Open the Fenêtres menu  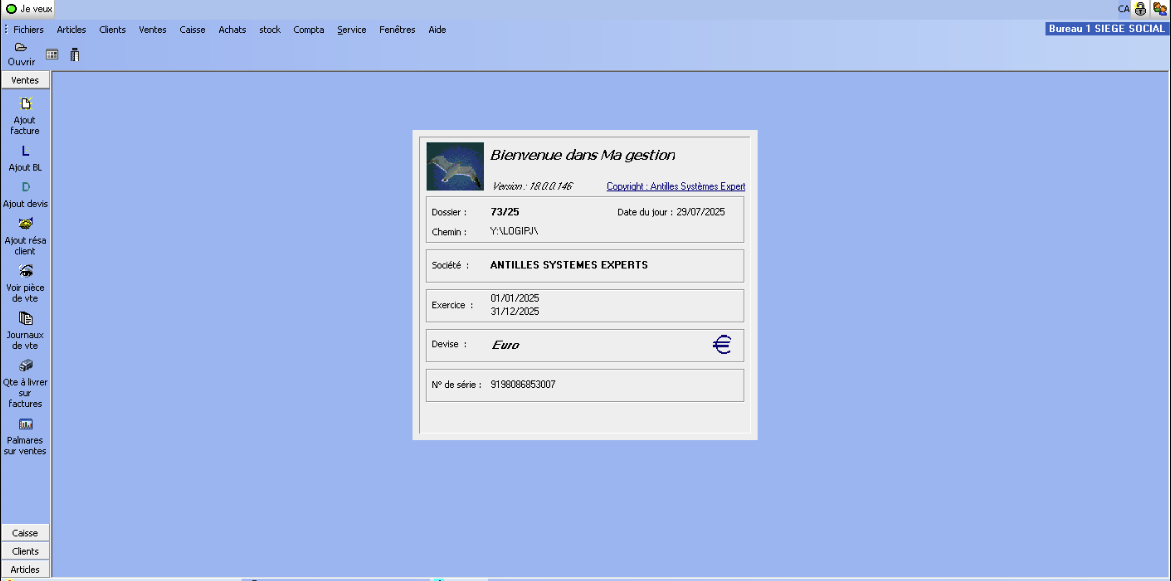coord(397,29)
